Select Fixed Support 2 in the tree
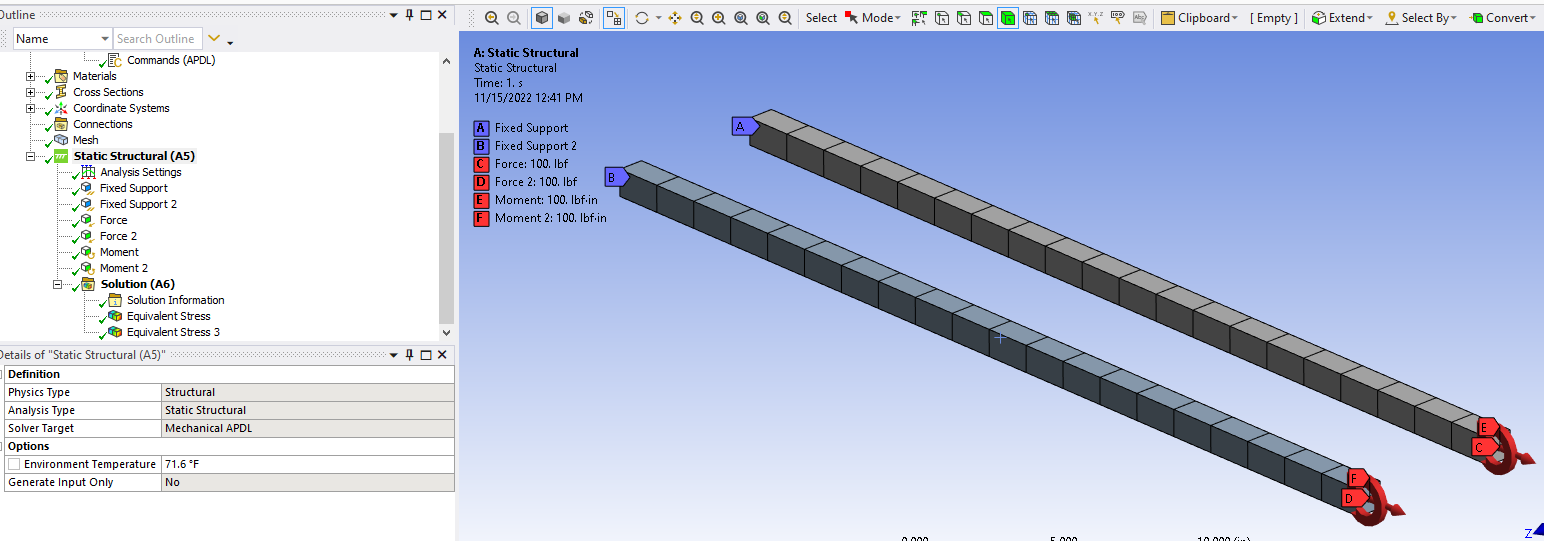Viewport: 1544px width, 541px height. point(138,204)
